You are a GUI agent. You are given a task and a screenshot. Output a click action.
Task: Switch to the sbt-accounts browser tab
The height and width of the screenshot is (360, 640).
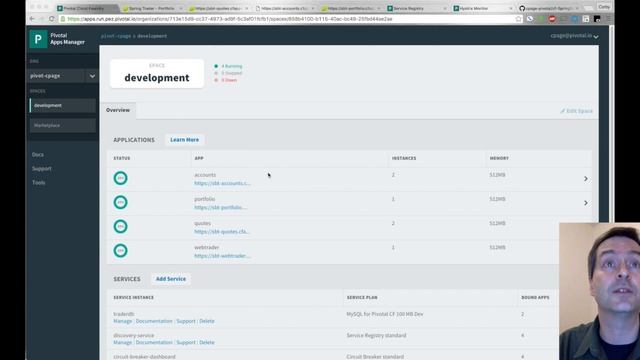[285, 8]
